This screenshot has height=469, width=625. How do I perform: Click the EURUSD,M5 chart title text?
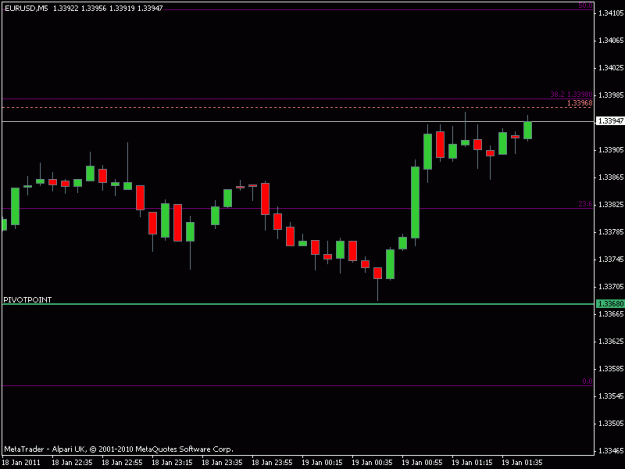[26, 8]
